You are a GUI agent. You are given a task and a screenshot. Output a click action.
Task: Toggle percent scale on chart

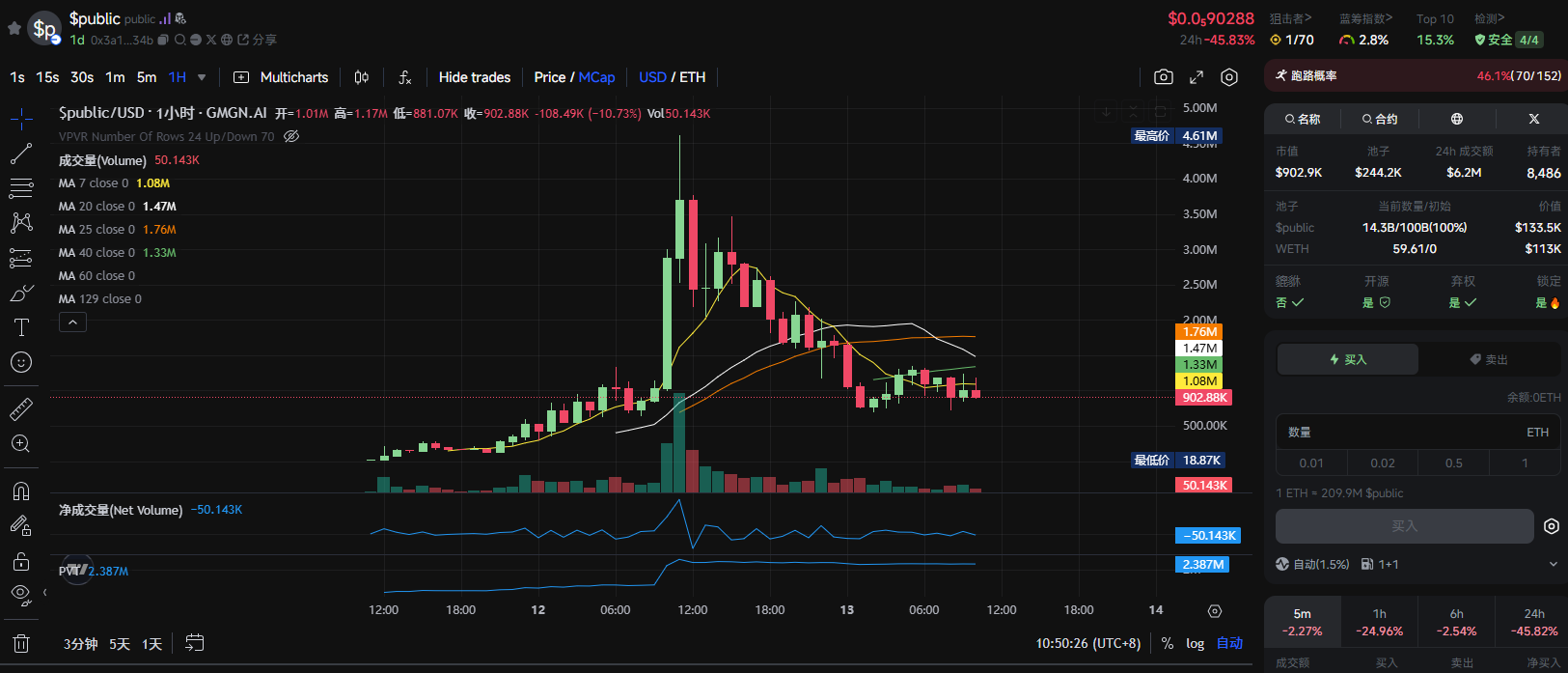1168,643
